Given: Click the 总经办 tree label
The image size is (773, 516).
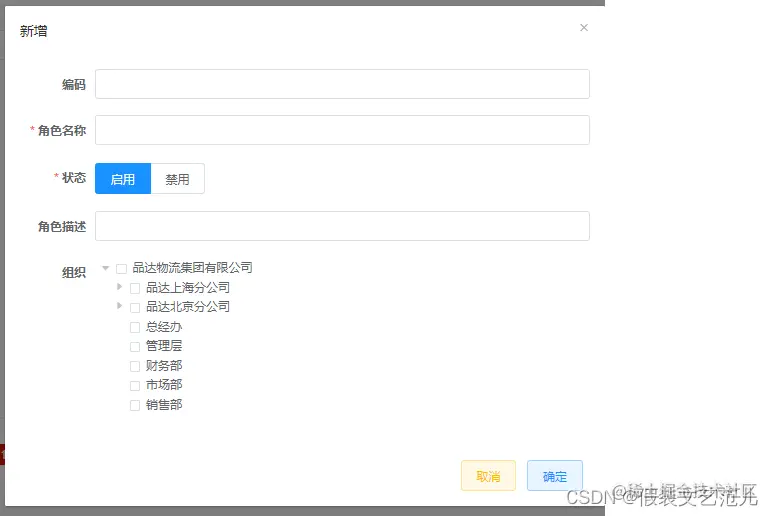Looking at the screenshot, I should (x=164, y=326).
